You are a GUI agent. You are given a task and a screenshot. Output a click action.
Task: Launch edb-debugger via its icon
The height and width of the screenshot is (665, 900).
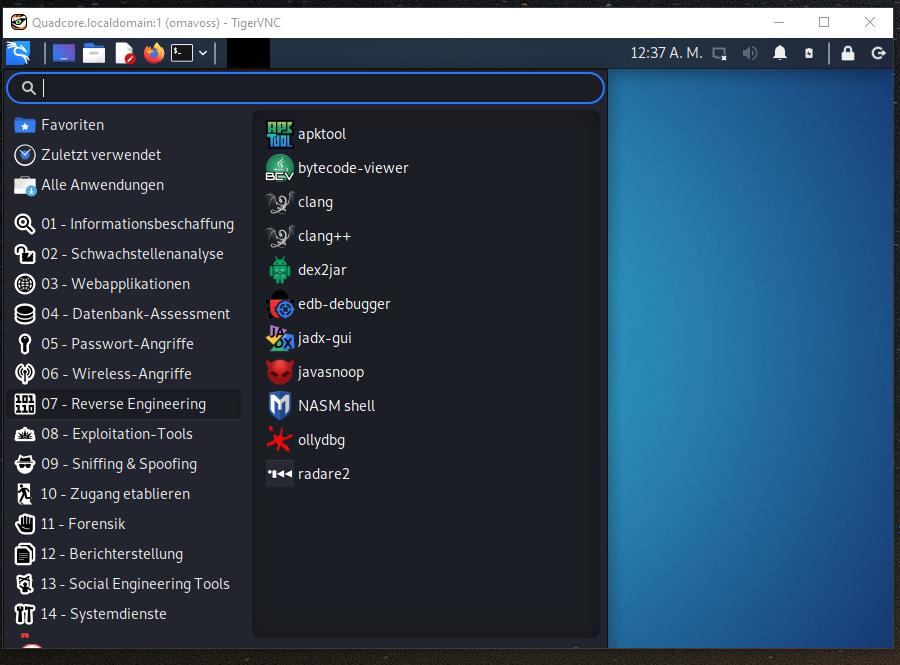point(280,304)
